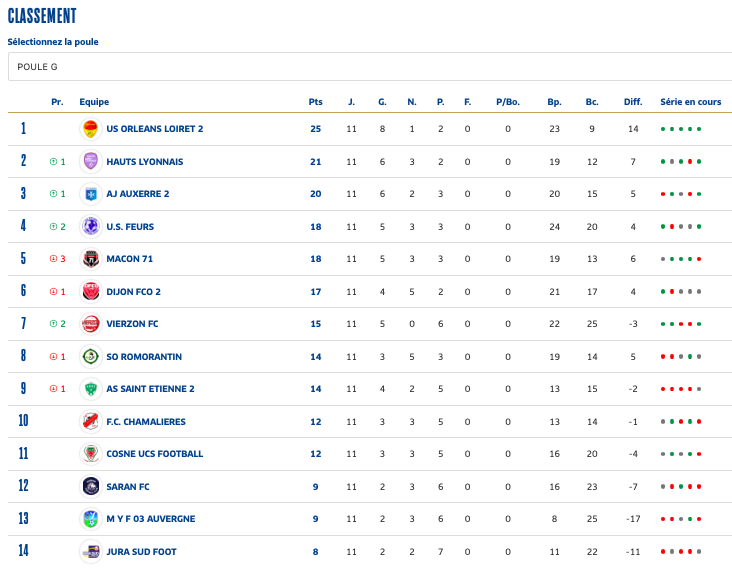Click the Macon 71 club logo
732x571 pixels.
coord(90,259)
